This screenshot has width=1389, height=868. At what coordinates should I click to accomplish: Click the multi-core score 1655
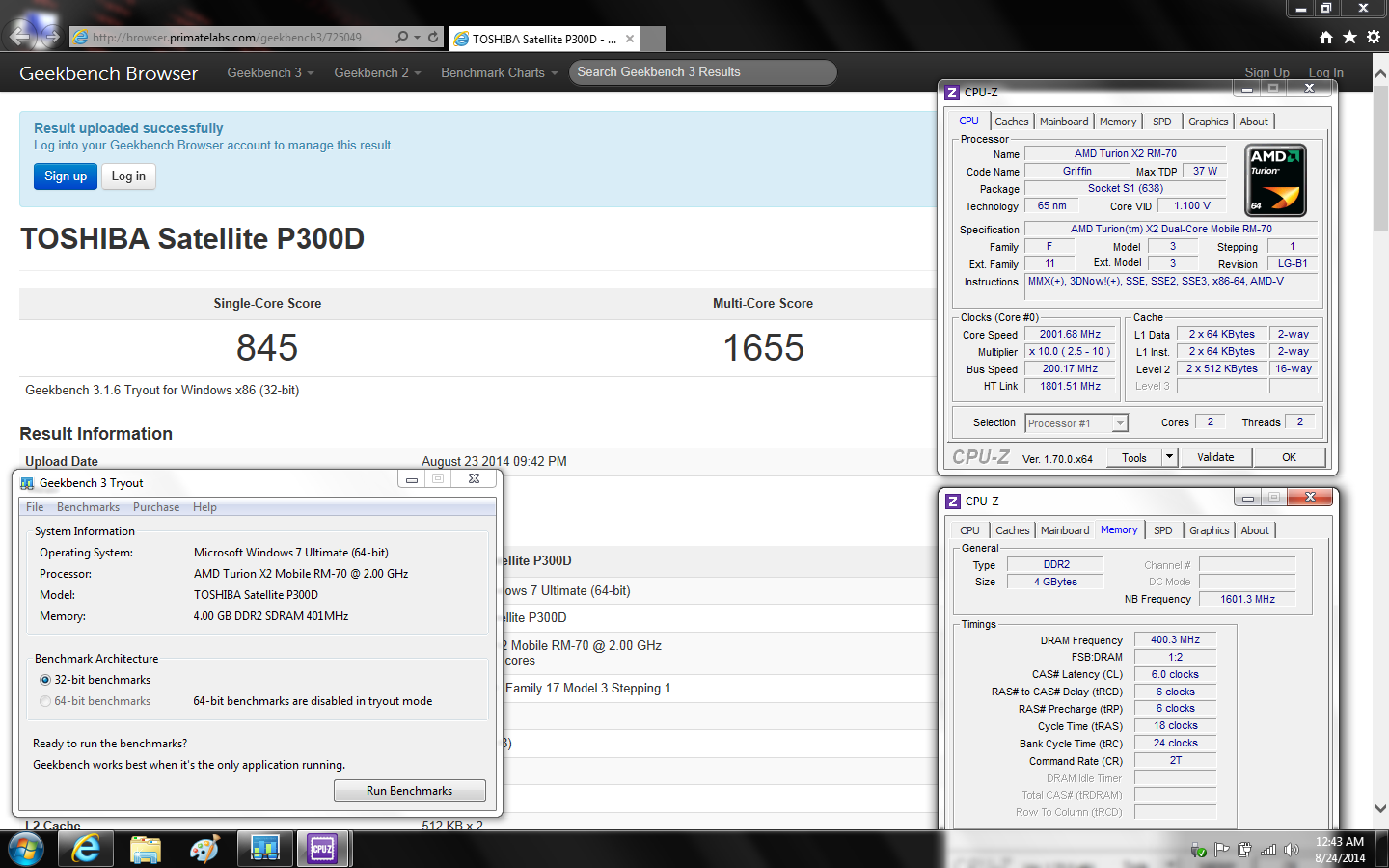(763, 348)
